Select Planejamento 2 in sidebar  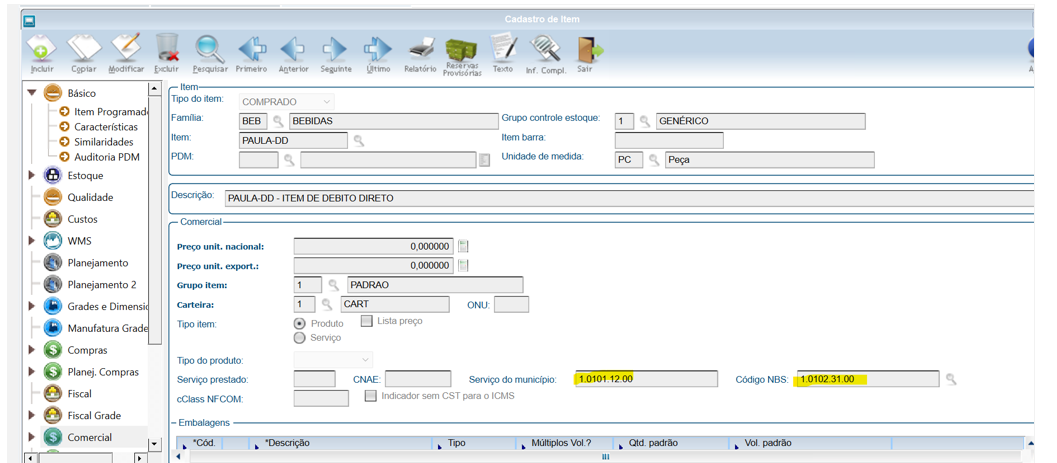pyautogui.click(x=102, y=284)
